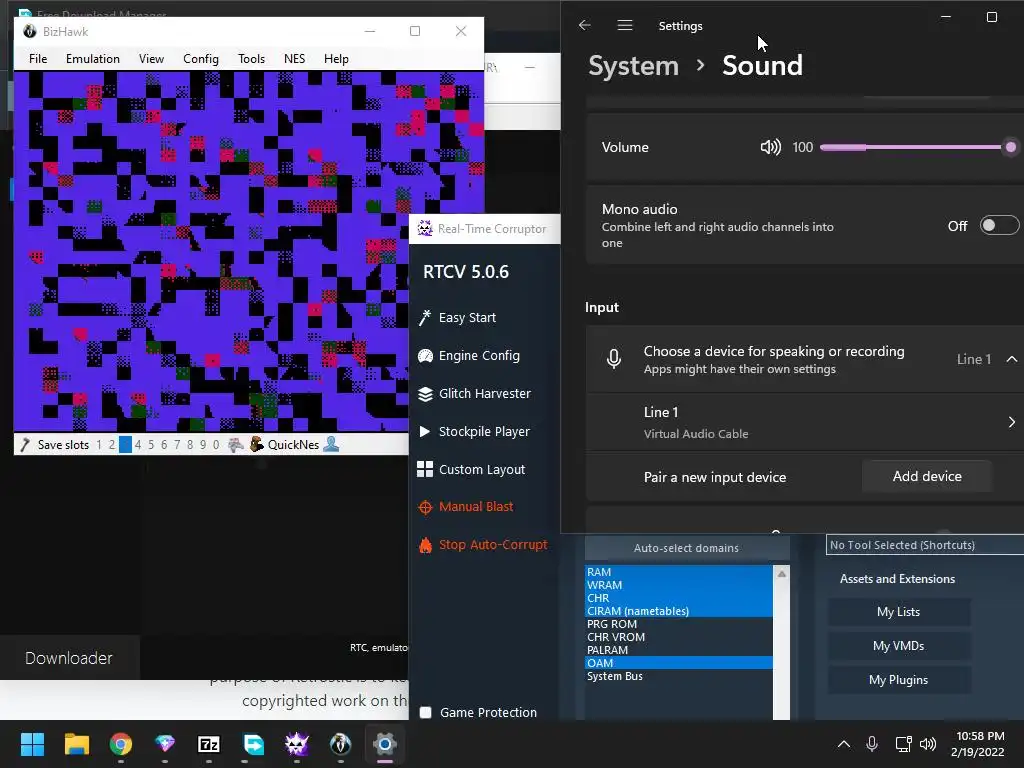Click Add device button
Image resolution: width=1024 pixels, height=768 pixels.
[x=927, y=477]
